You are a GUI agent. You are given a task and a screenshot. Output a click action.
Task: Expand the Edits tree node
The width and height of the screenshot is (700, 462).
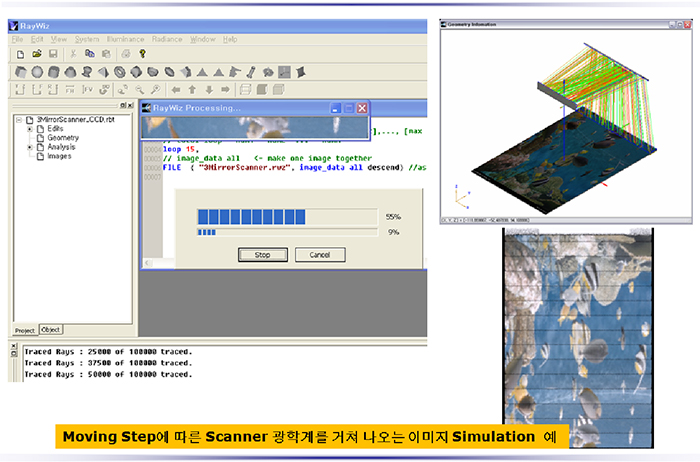29,128
